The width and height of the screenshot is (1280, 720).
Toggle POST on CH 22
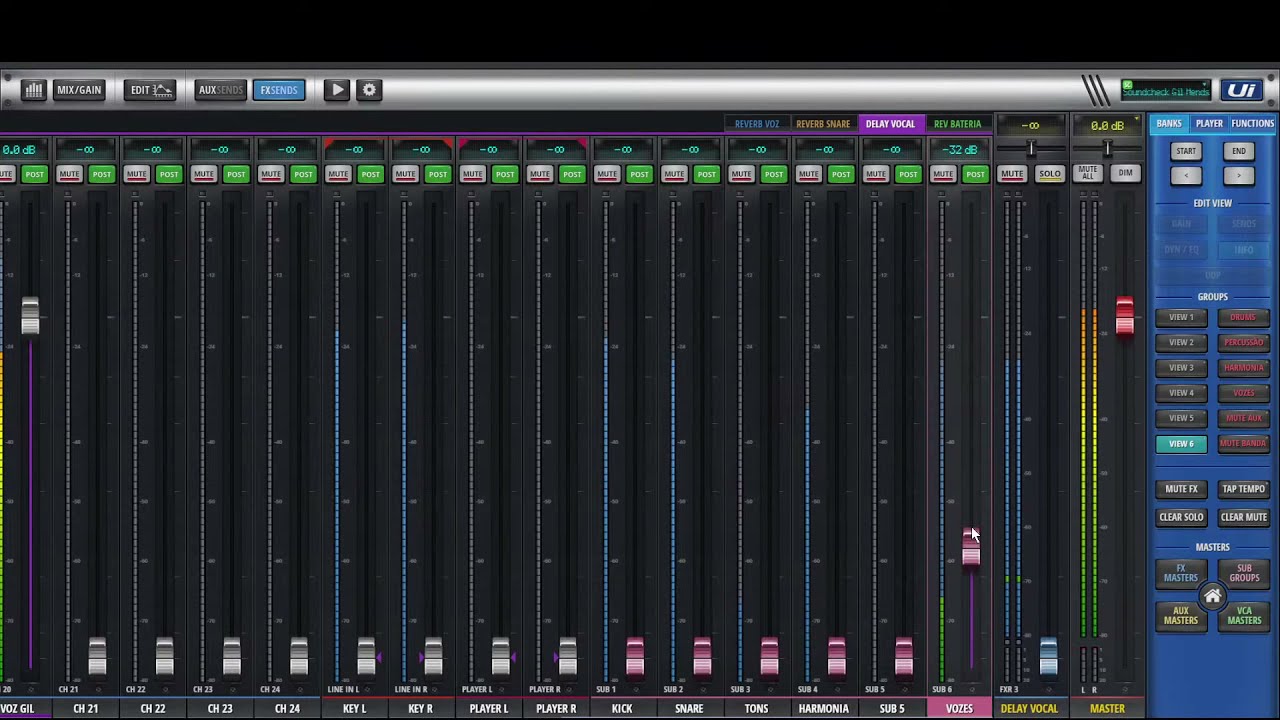[x=169, y=174]
